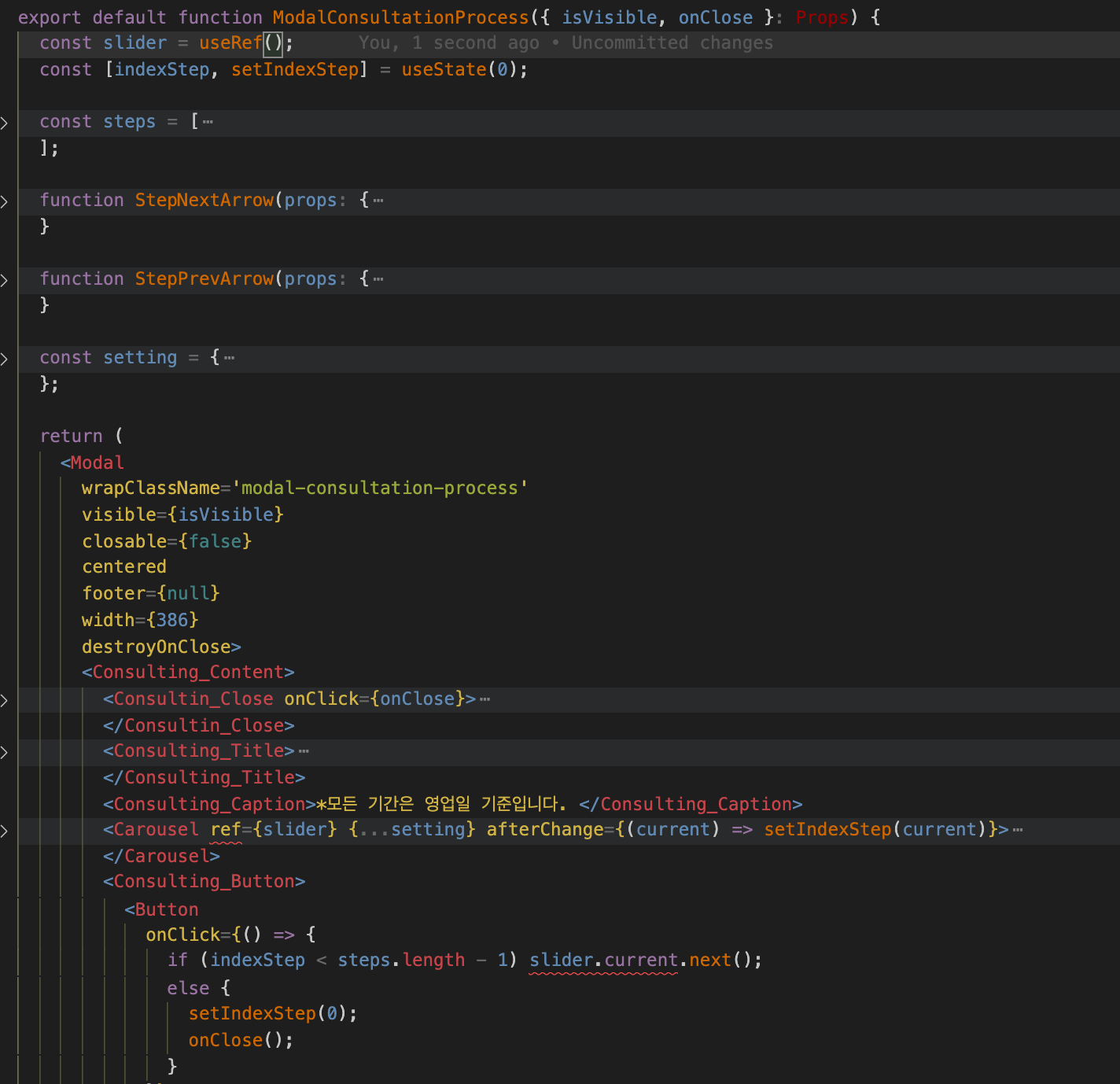Select the useState(0) call
The width and height of the screenshot is (1120, 1084).
point(460,69)
